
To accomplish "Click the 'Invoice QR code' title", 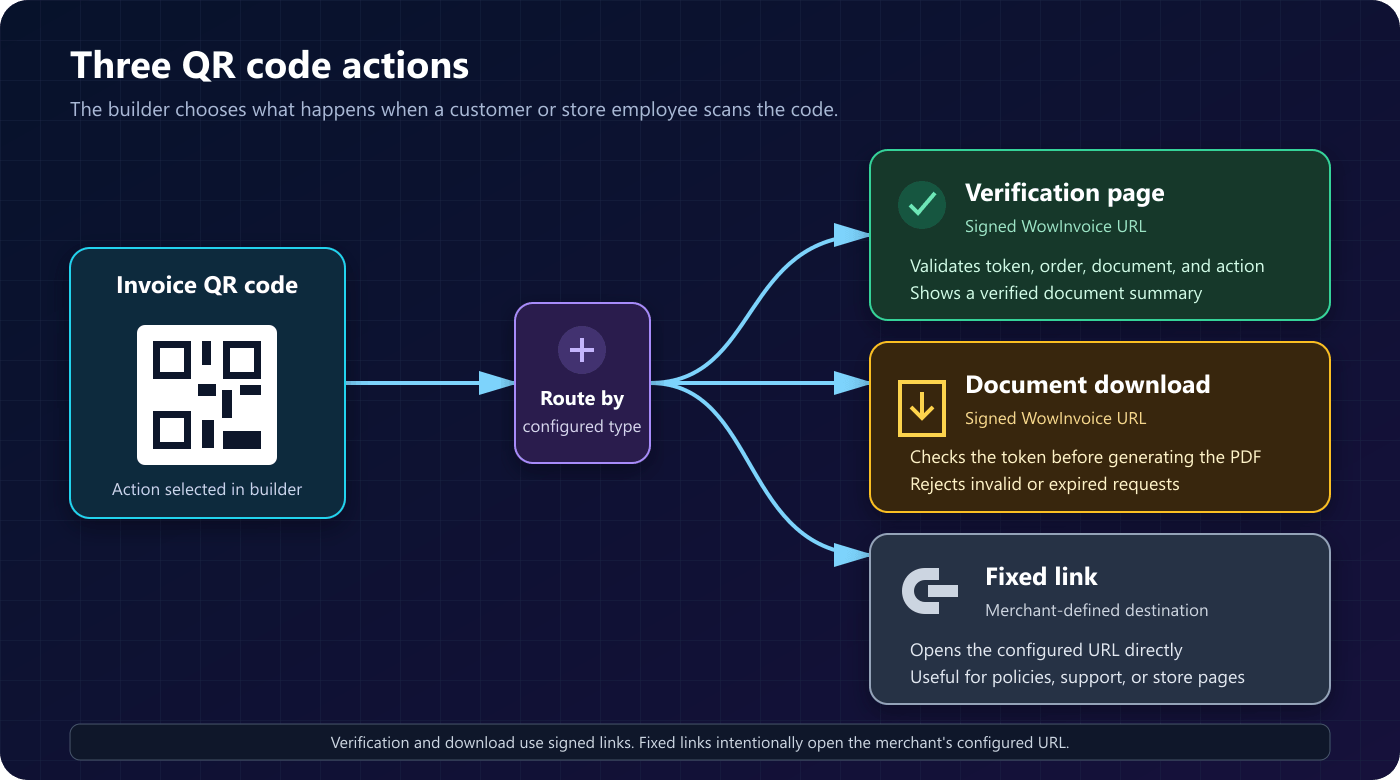I will pos(207,285).
